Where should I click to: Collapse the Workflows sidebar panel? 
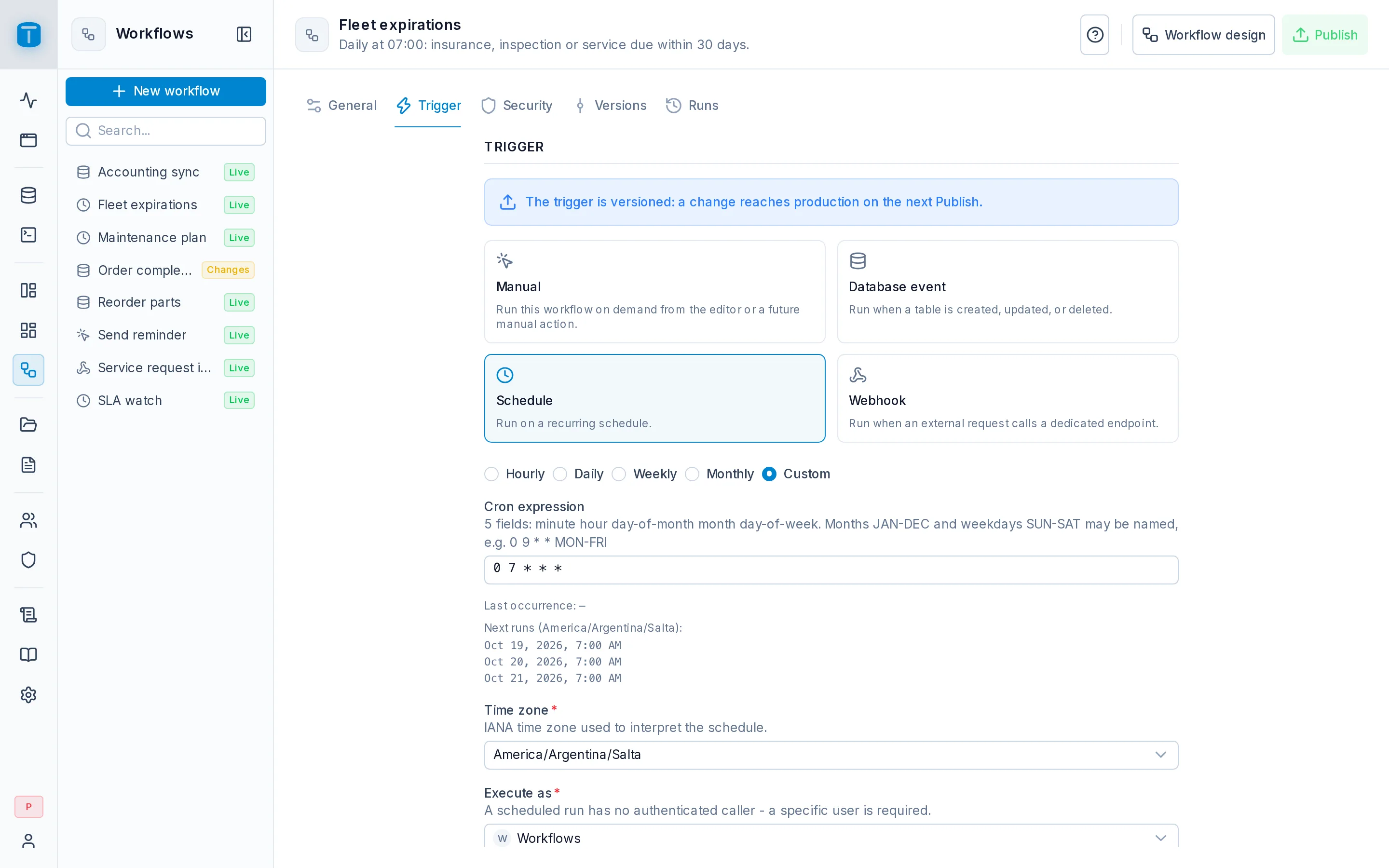coord(244,34)
